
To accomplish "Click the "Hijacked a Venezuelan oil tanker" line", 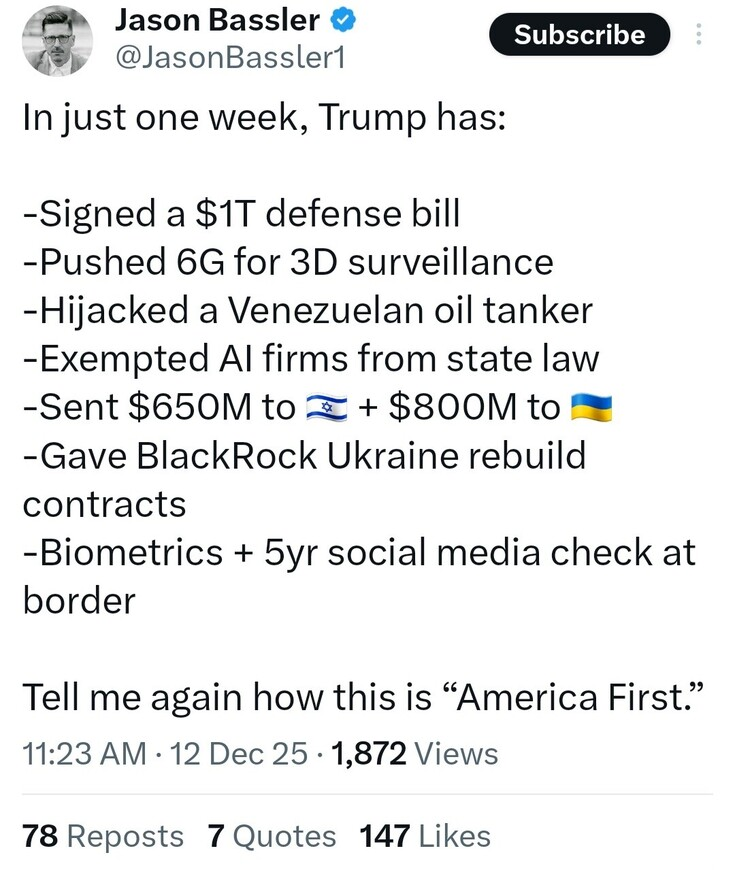I will tap(307, 310).
